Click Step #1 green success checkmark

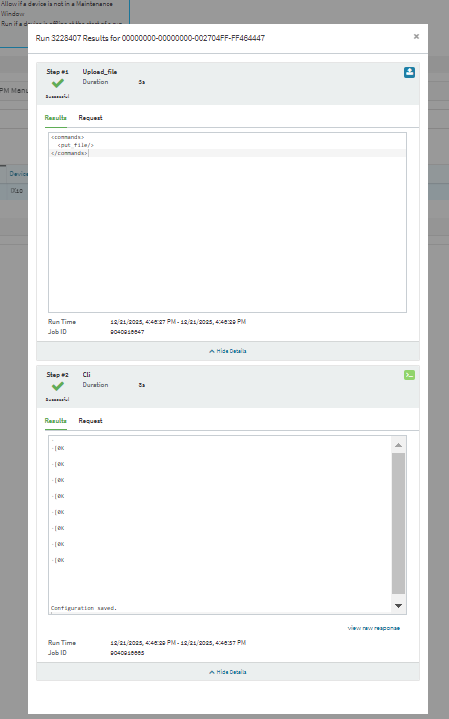tap(58, 83)
